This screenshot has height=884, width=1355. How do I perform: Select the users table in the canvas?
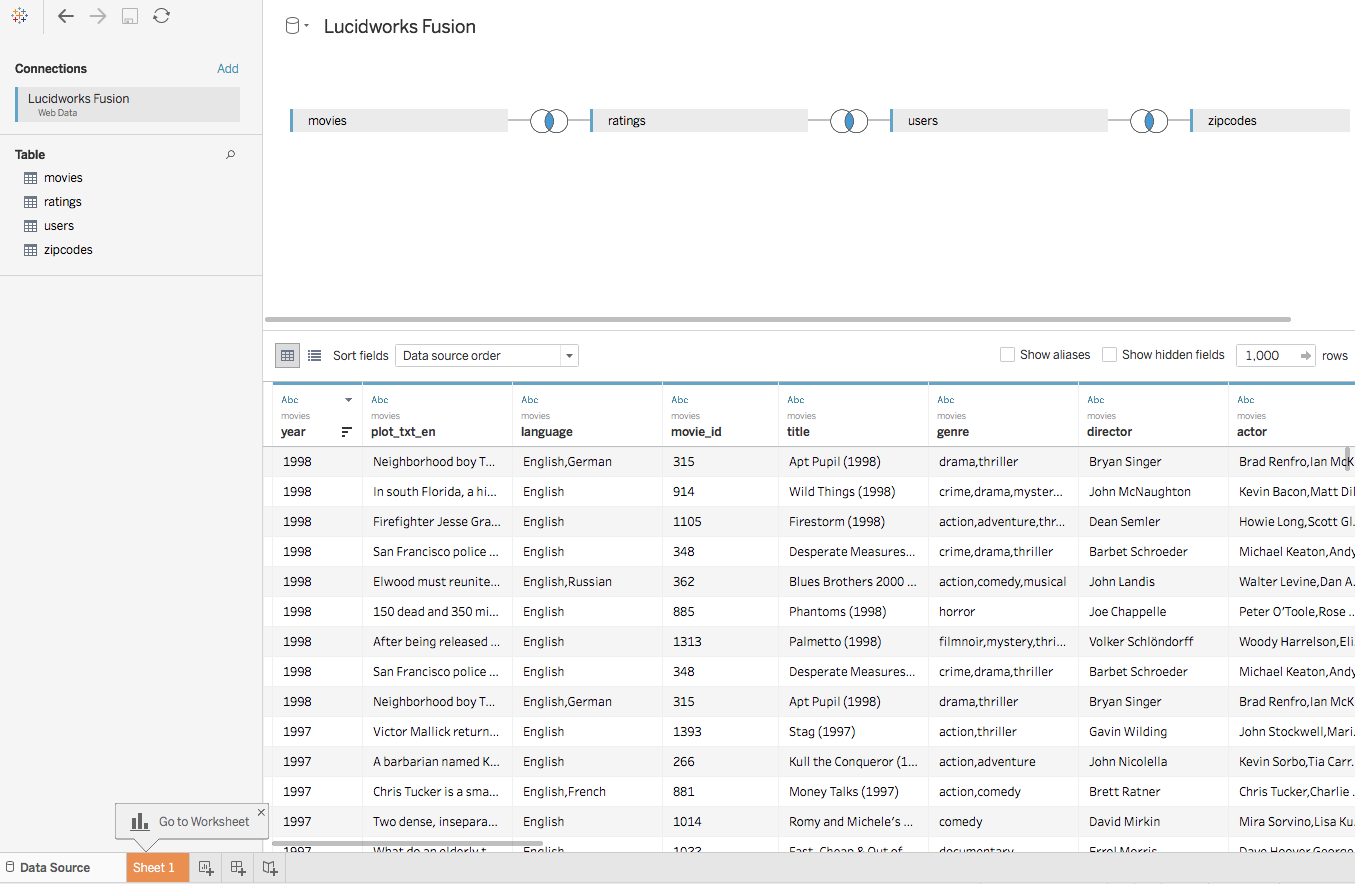[999, 121]
